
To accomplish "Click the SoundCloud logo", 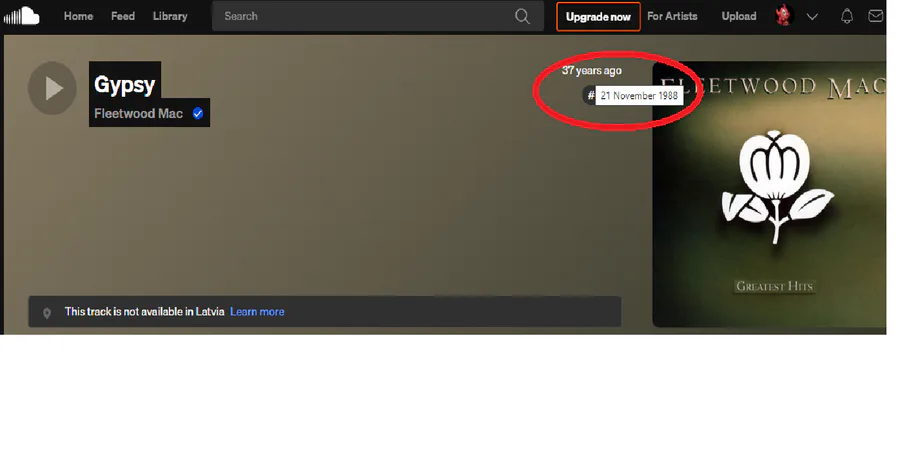I will pyautogui.click(x=22, y=16).
